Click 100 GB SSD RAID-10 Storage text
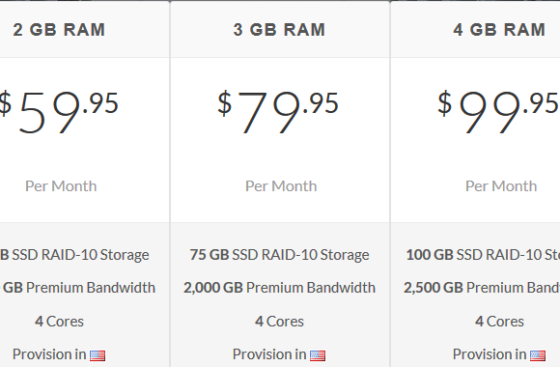The width and height of the screenshot is (560, 367). (x=483, y=255)
